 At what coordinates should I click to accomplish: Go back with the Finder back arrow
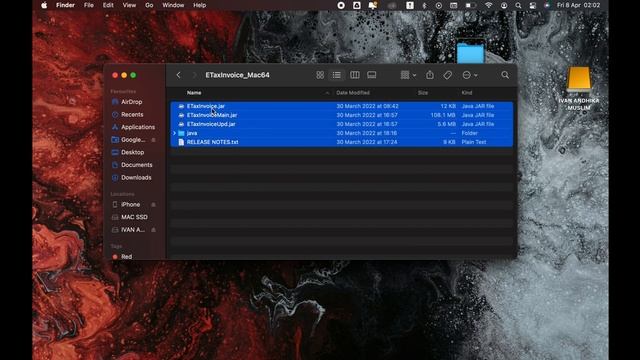click(178, 75)
